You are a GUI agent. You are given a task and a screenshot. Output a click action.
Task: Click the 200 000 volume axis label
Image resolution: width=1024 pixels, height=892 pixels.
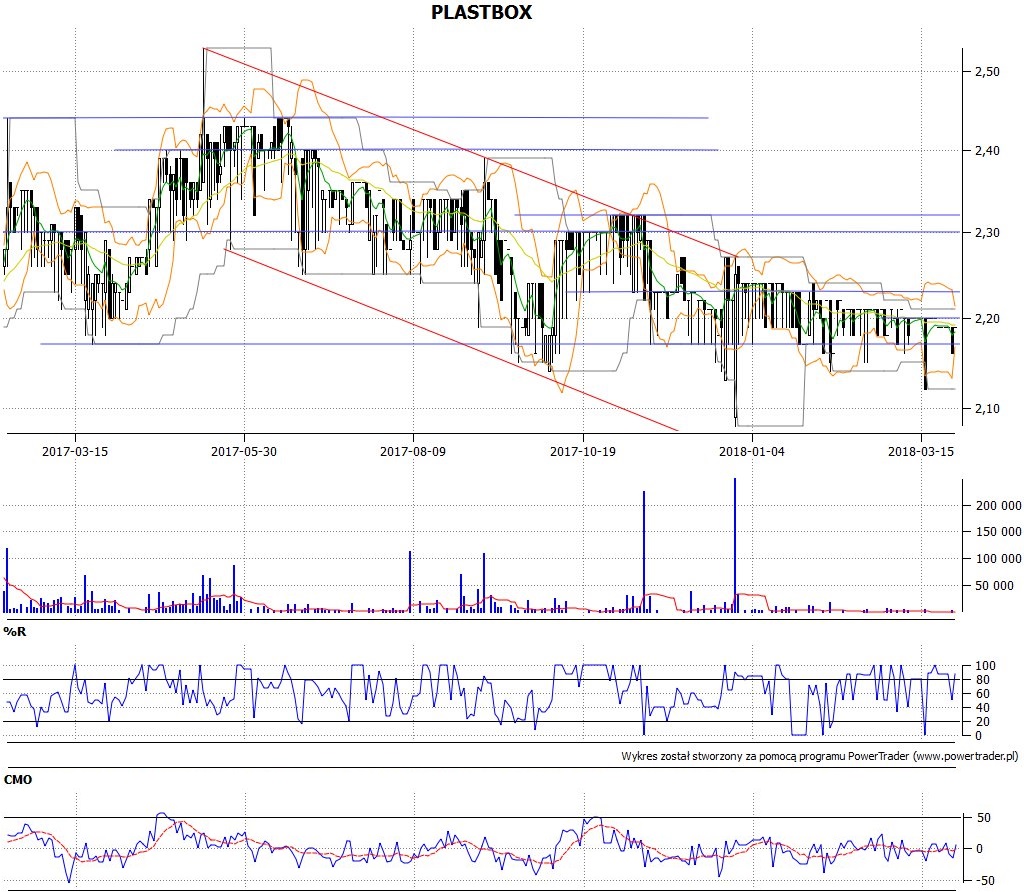point(999,505)
